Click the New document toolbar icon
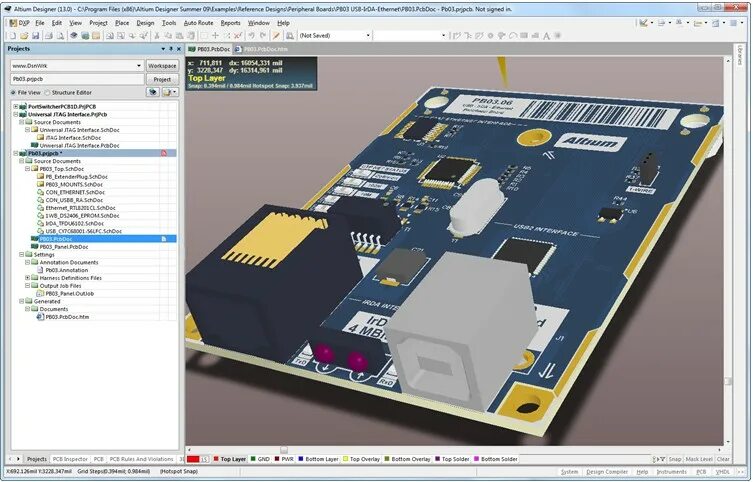Viewport: 753px width, 482px height. click(x=12, y=36)
